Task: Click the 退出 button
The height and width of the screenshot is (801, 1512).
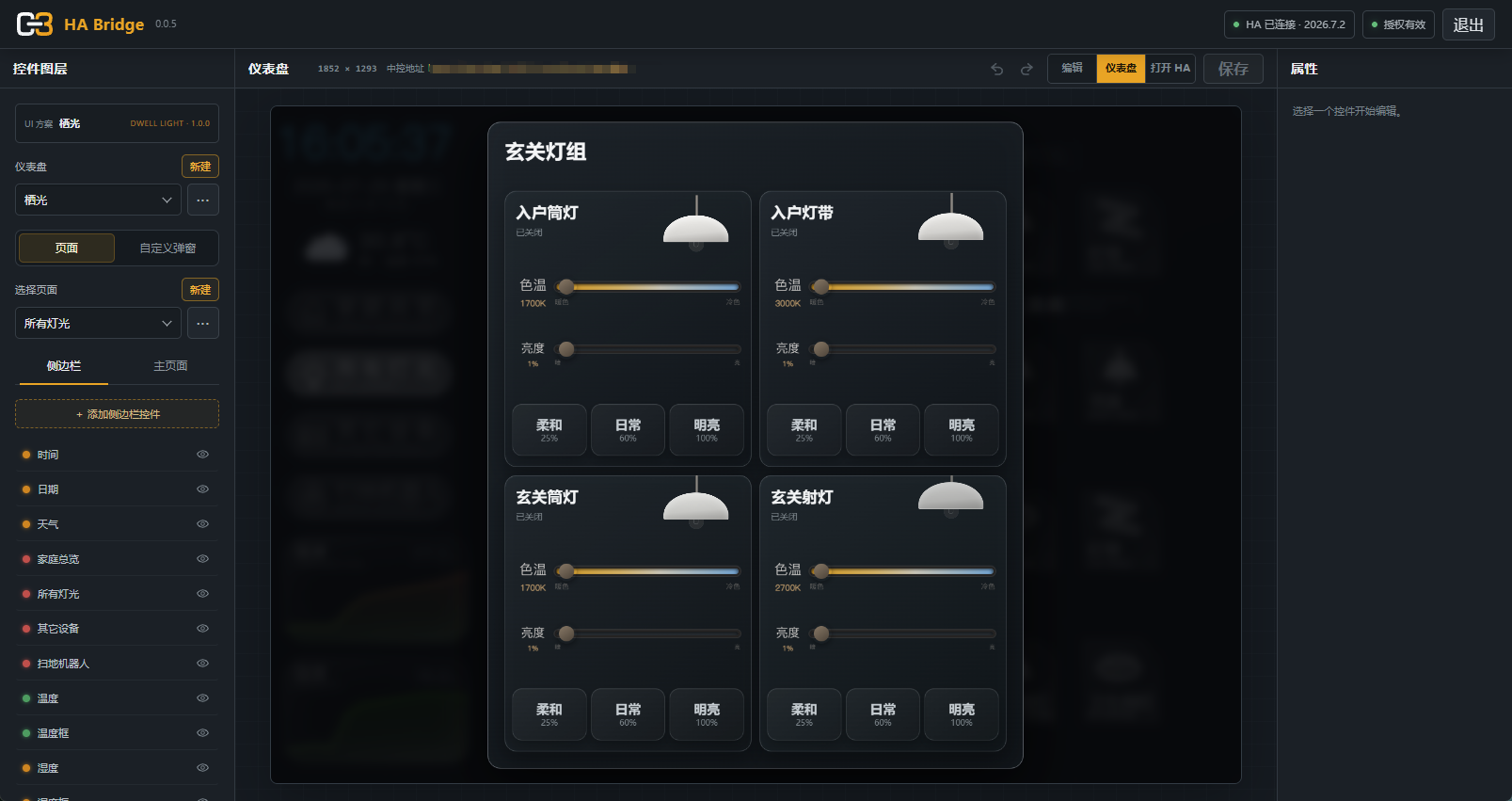Action: click(1468, 24)
